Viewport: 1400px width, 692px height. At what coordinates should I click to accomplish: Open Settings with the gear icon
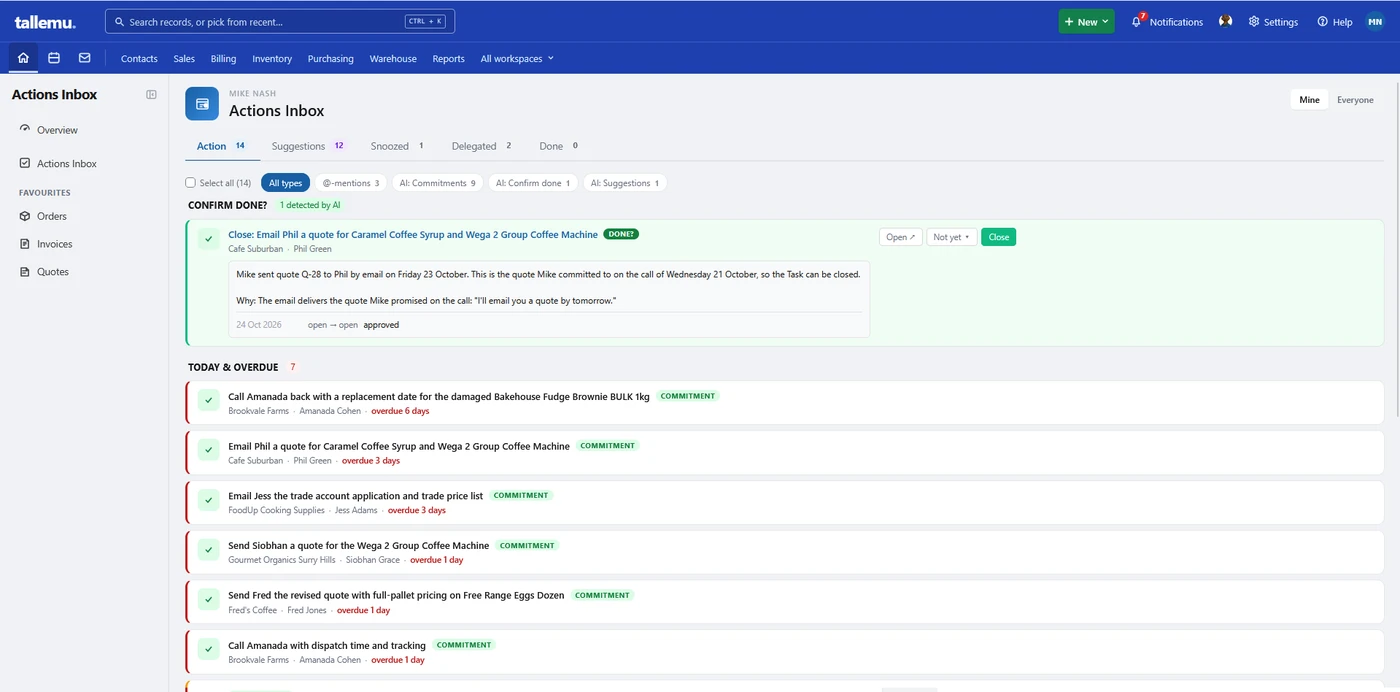(1273, 22)
